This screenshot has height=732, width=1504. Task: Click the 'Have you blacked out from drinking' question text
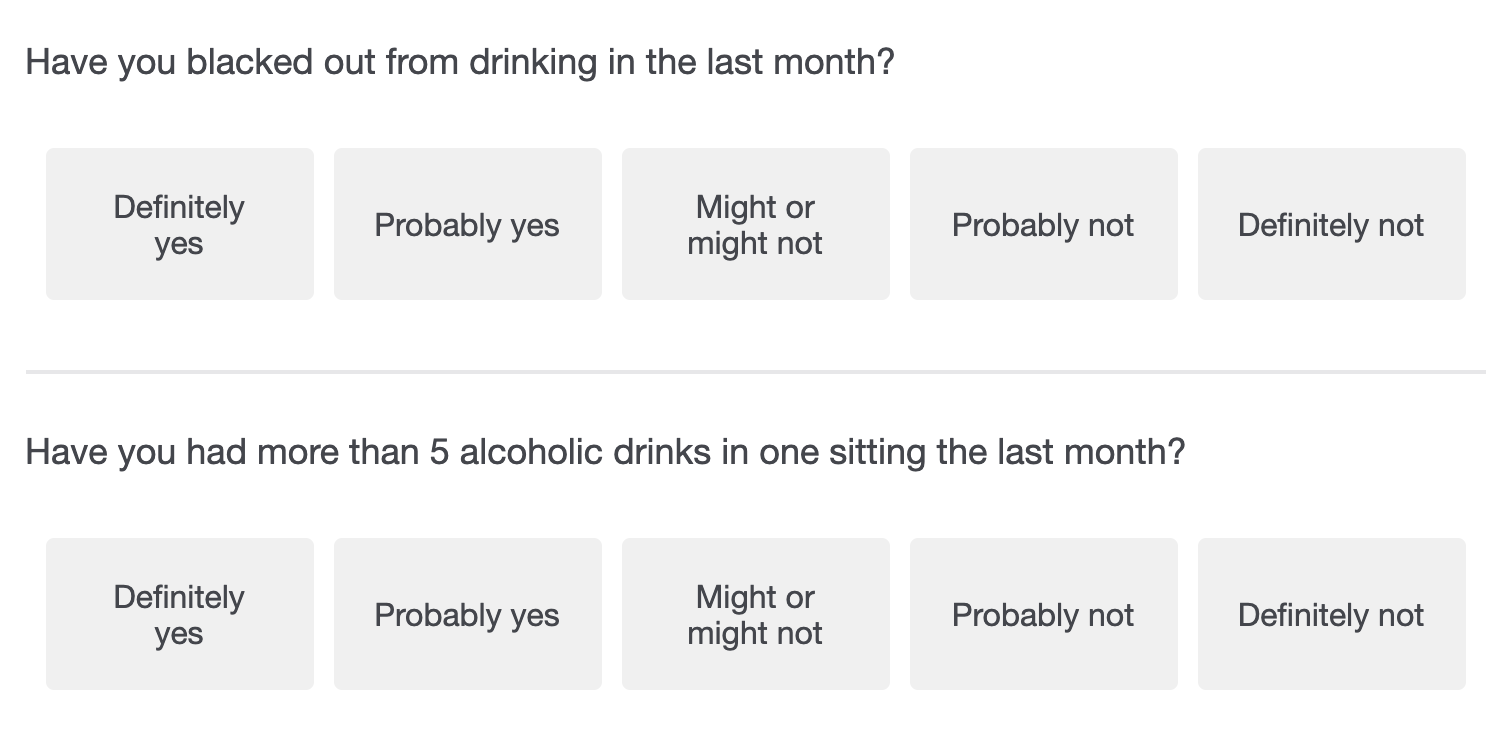(x=460, y=63)
